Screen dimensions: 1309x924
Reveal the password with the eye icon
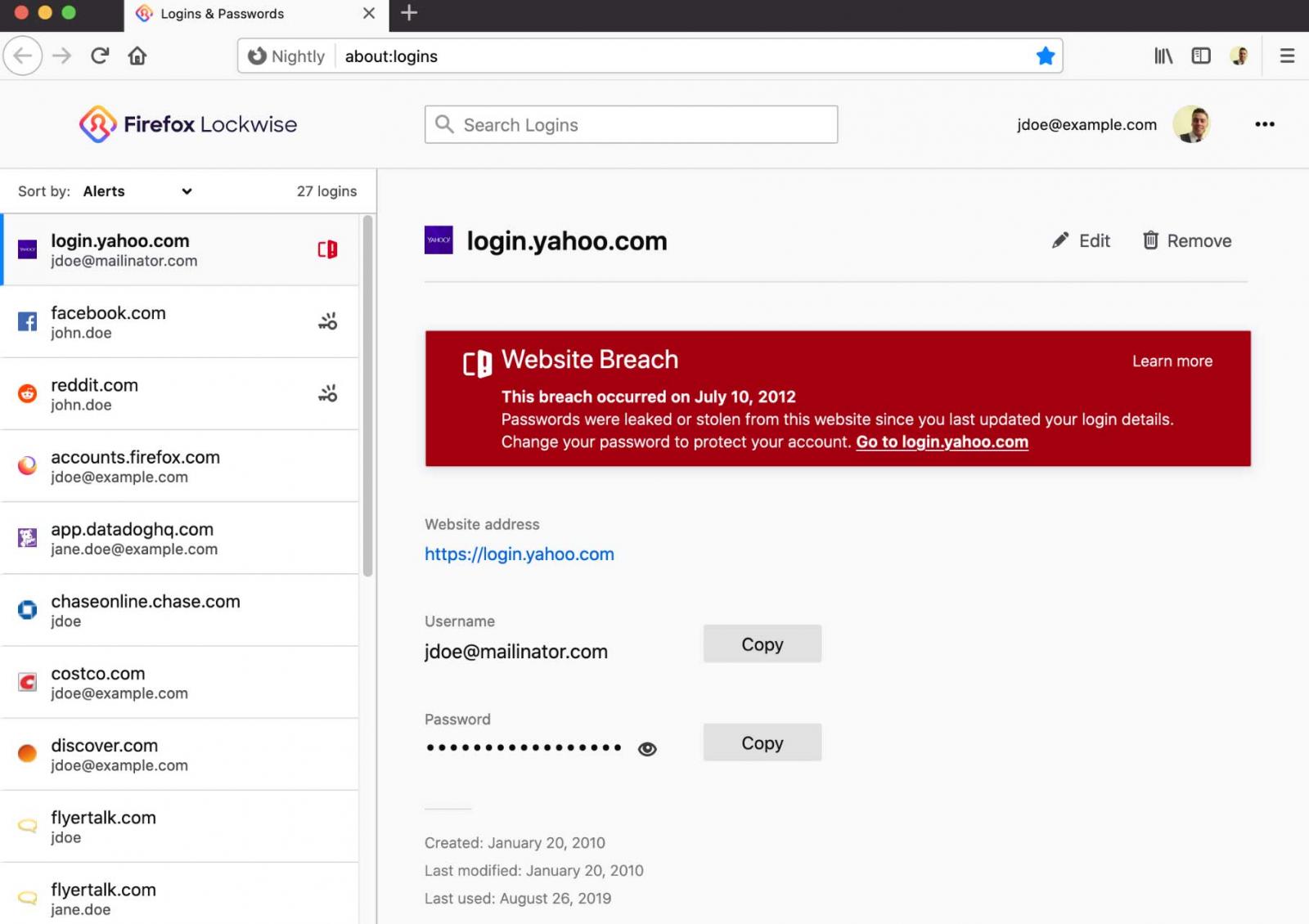(647, 748)
